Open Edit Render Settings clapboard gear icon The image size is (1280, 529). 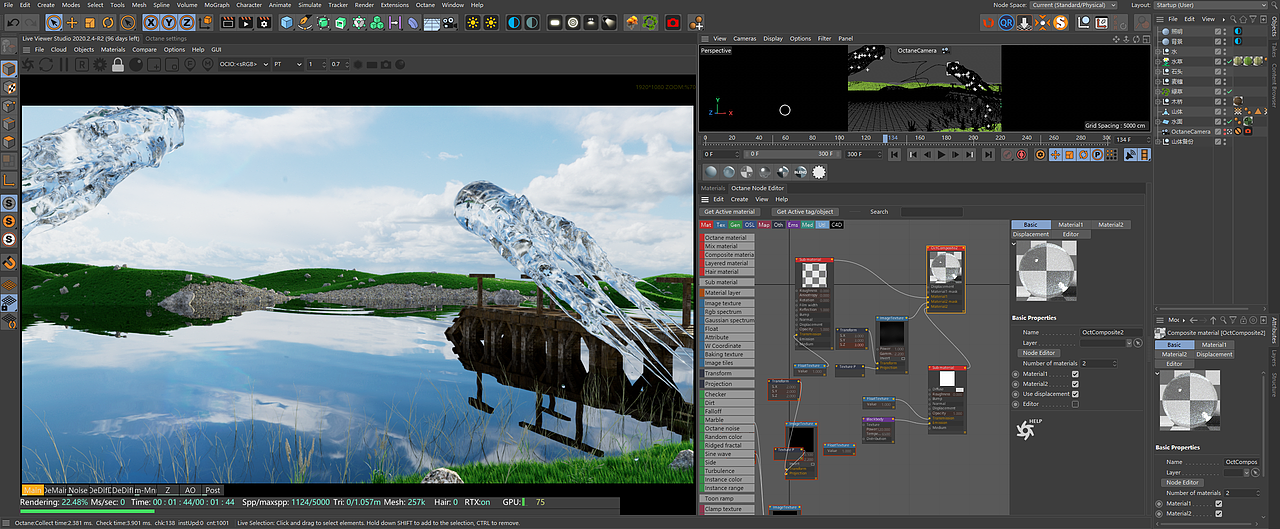262,22
